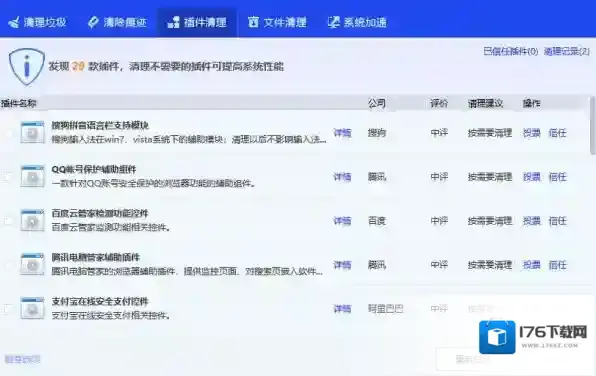Click 信任 for QQ账号保护辅助组件
The image size is (596, 376).
557,177
